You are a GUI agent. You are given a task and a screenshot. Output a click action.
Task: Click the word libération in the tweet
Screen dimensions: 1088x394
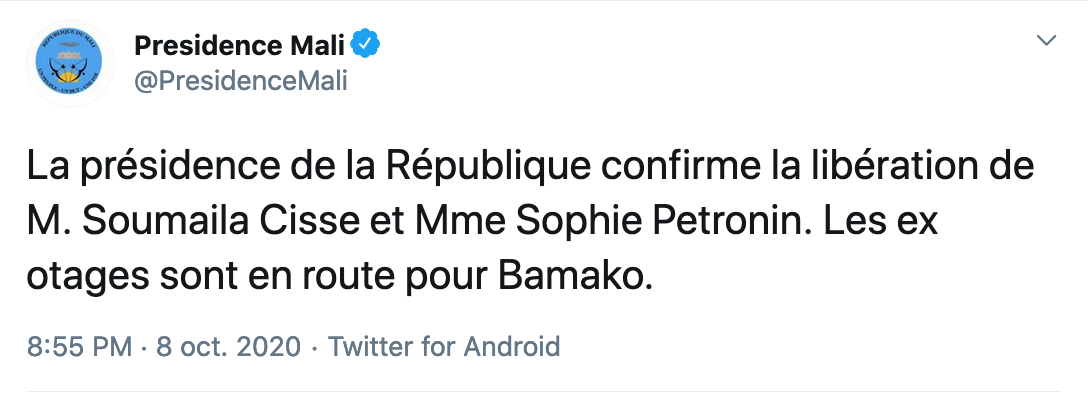[x=907, y=166]
